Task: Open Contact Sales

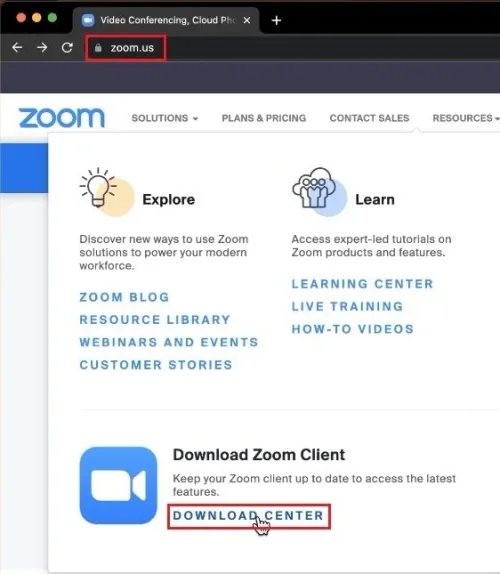Action: click(x=369, y=118)
